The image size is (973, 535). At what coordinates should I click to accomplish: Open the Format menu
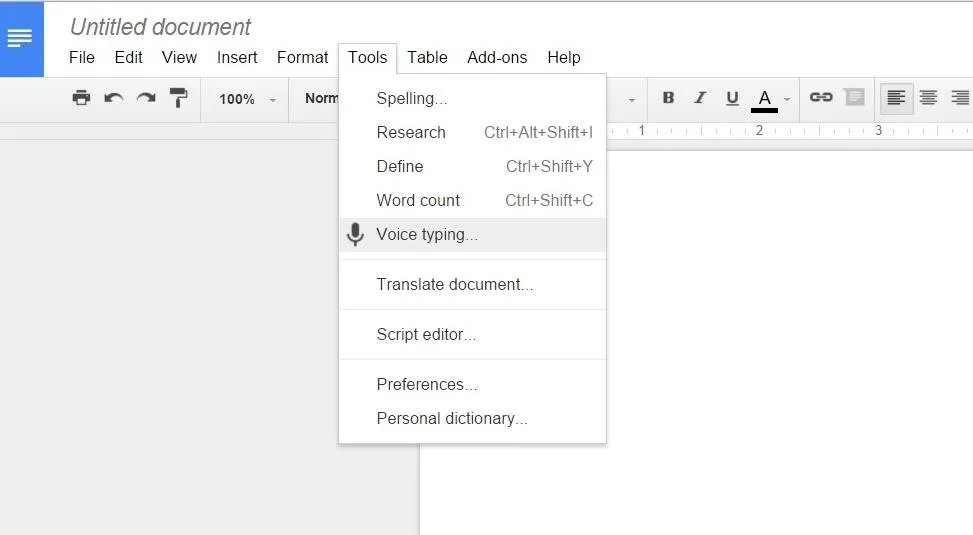click(x=302, y=57)
